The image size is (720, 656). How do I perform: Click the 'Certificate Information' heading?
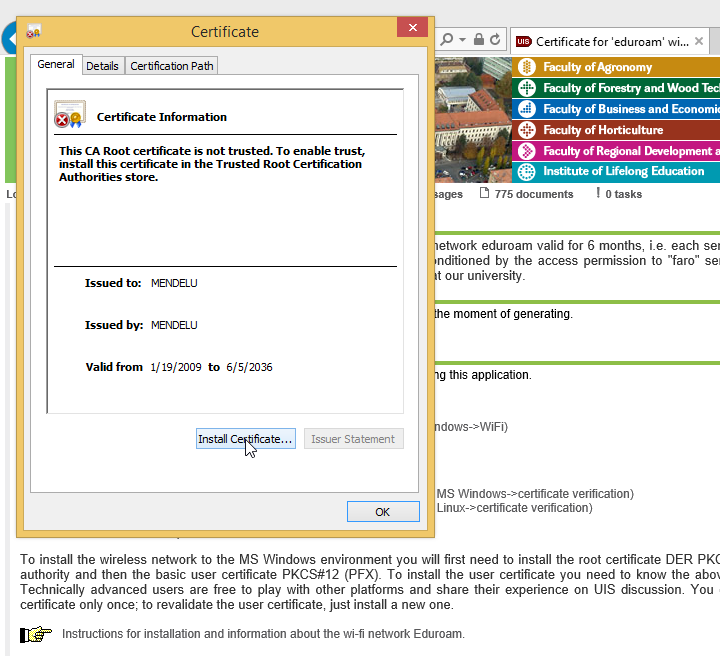(162, 117)
